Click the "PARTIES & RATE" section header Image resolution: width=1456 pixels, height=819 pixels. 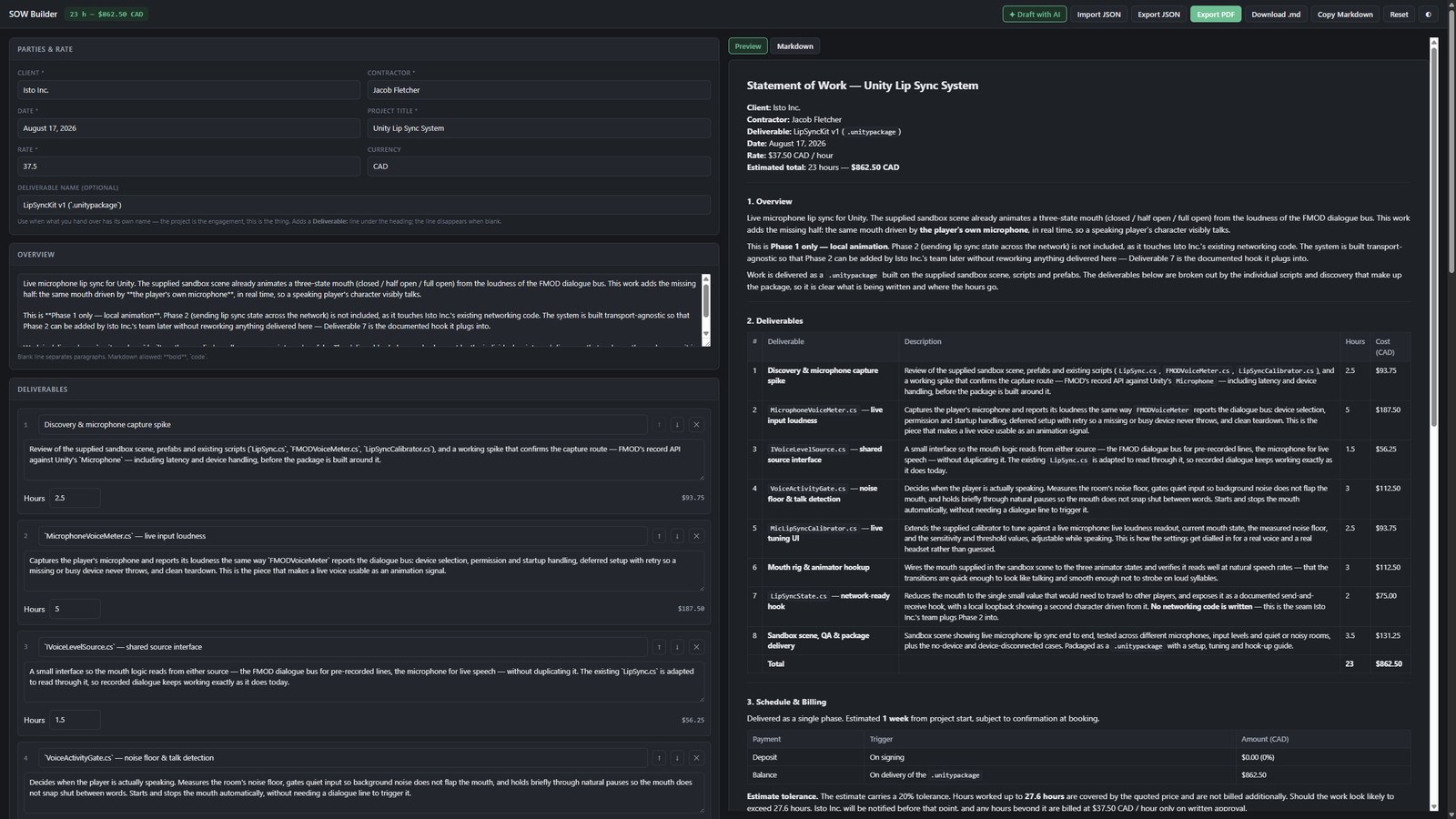click(x=45, y=49)
